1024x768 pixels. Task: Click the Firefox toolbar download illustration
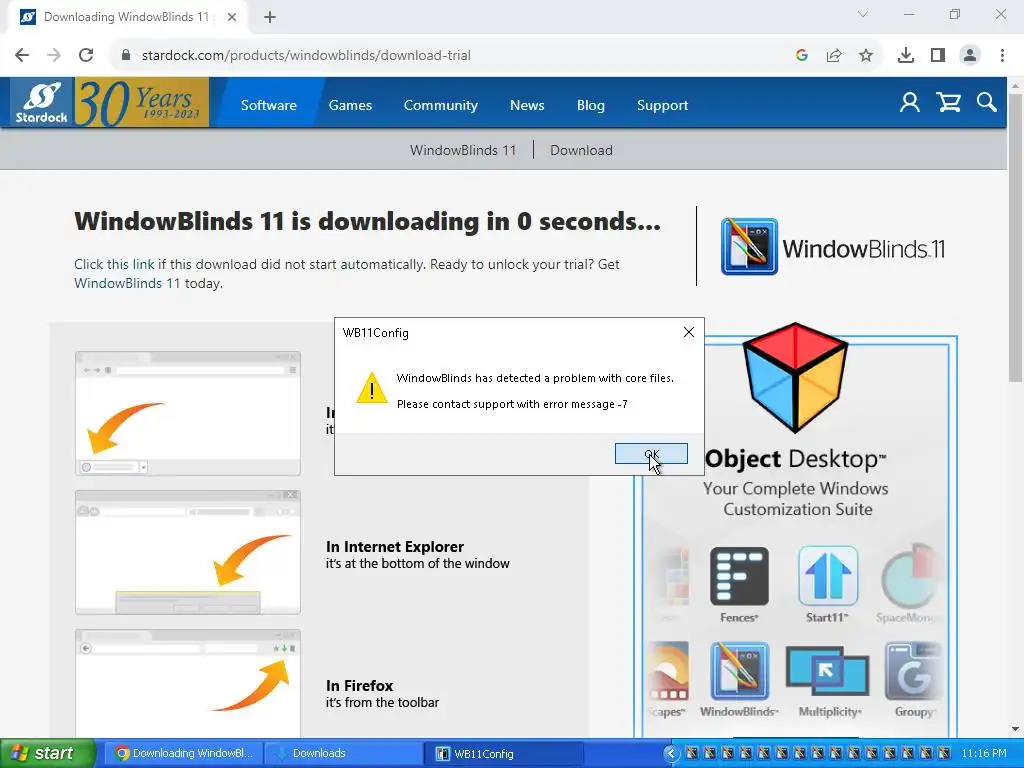coord(188,684)
